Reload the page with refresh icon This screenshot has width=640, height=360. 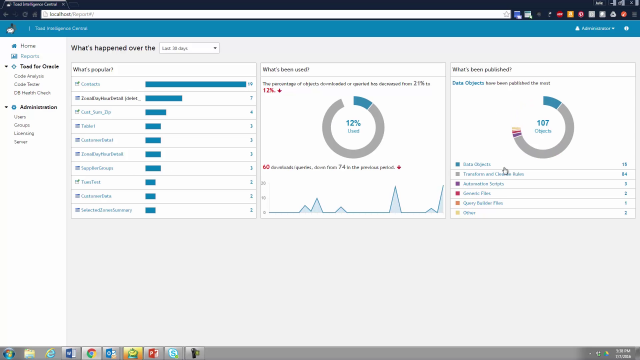click(25, 14)
